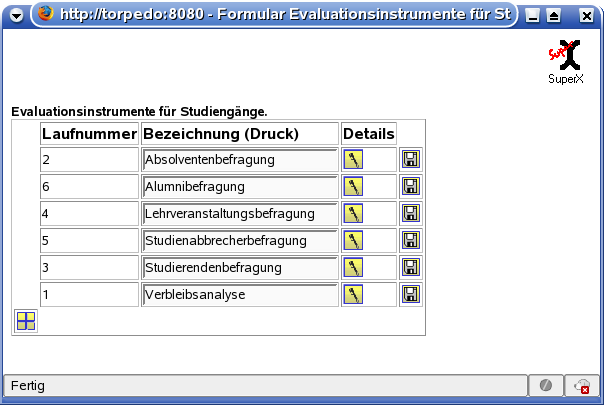Click Laufnummer cell with value 4
The image size is (604, 405).
[89, 213]
